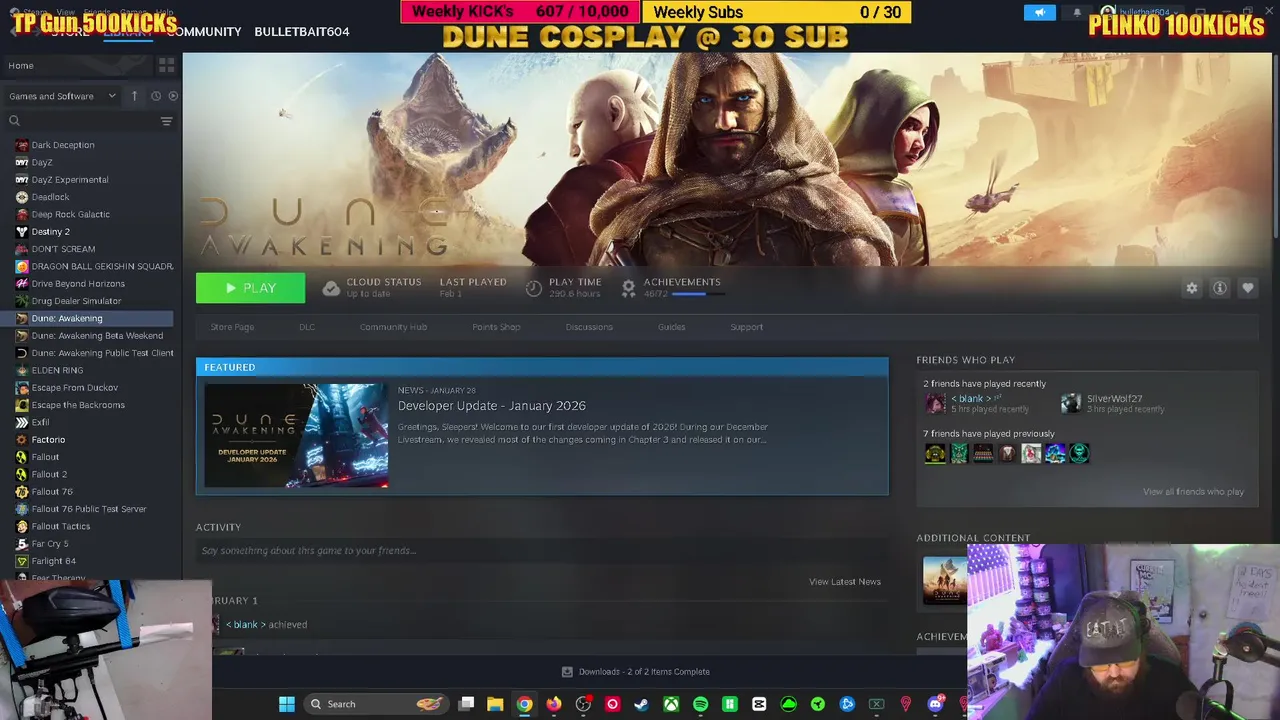Select DRAGON BALL GEKISHIN SQUADRA entry

coord(102,266)
